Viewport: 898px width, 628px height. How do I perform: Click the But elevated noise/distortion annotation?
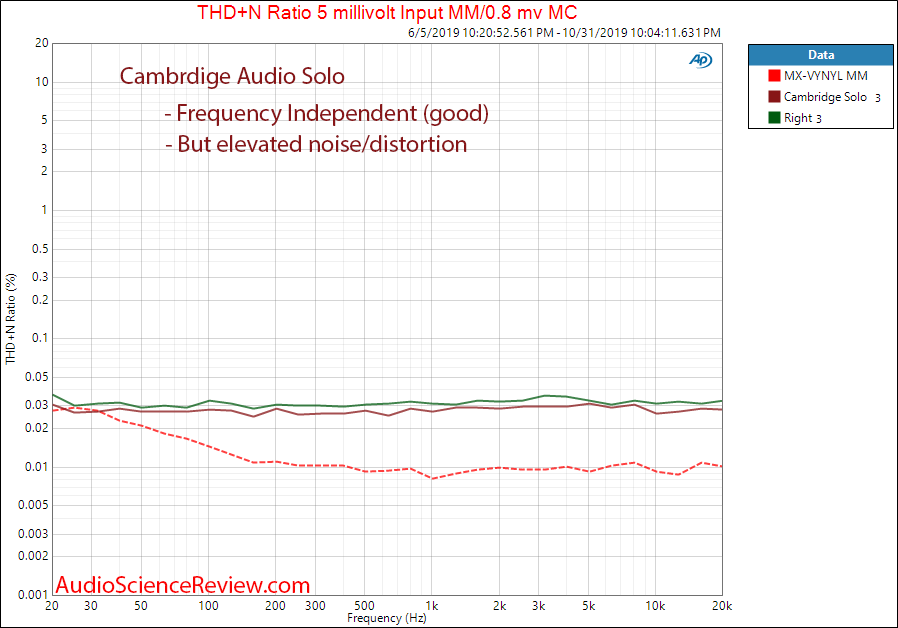pos(316,144)
